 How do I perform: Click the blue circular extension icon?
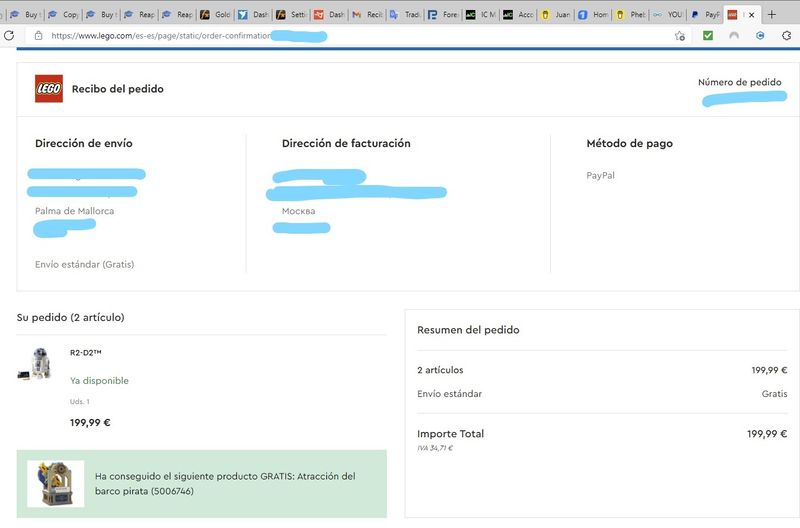(760, 35)
